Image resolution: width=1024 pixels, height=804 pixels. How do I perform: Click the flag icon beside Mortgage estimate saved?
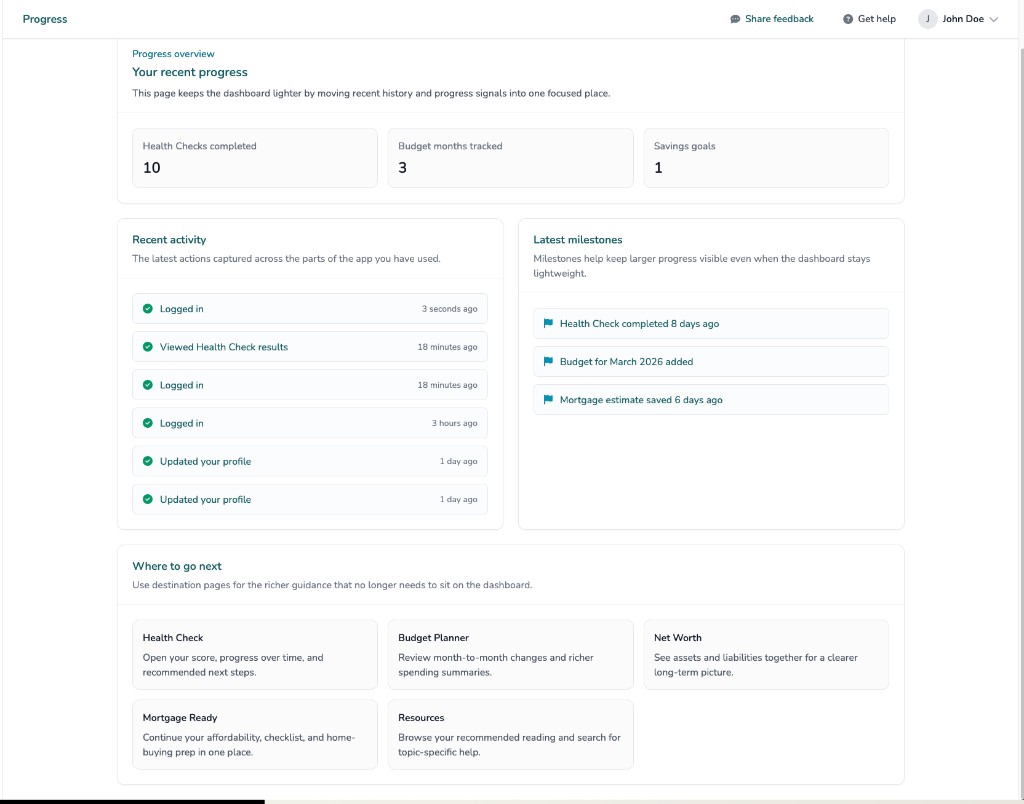click(548, 400)
